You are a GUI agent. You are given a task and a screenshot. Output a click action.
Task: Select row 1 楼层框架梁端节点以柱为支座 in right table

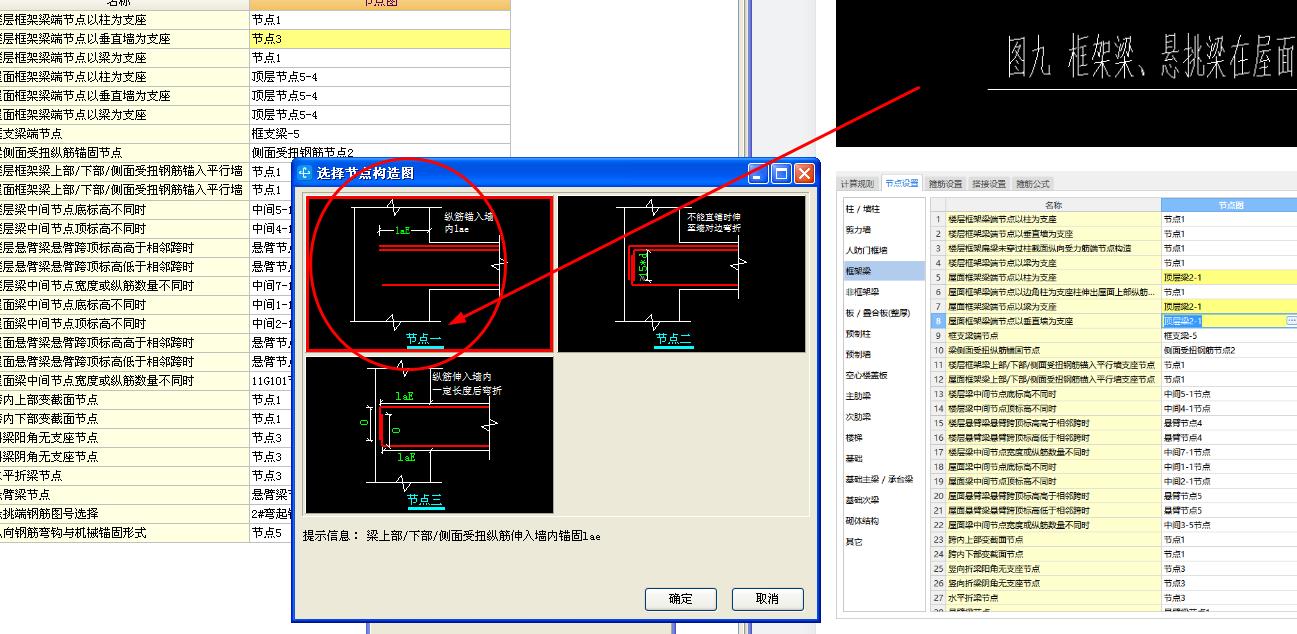(x=1053, y=219)
